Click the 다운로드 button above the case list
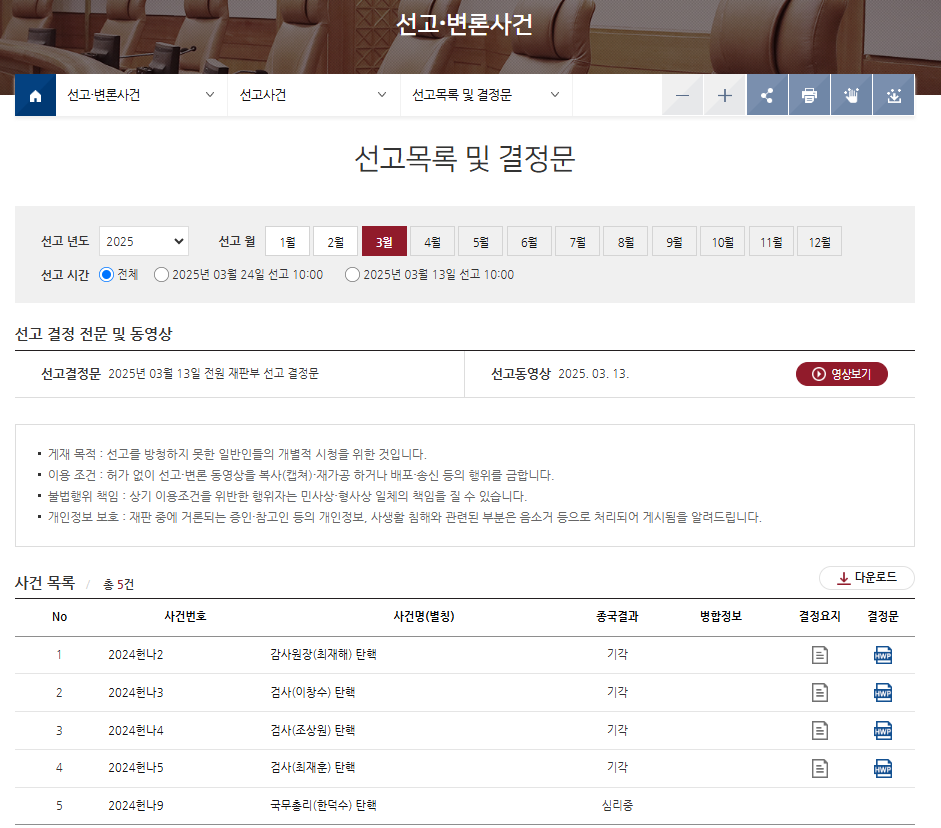 [x=867, y=578]
